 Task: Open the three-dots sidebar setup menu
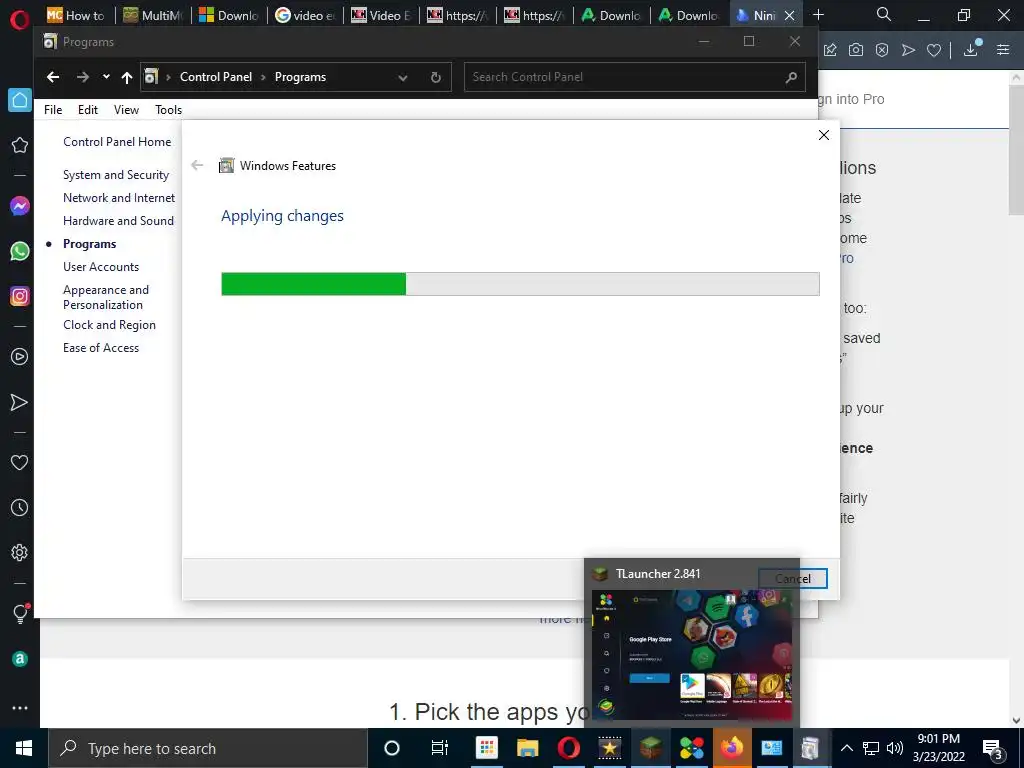pyautogui.click(x=20, y=708)
